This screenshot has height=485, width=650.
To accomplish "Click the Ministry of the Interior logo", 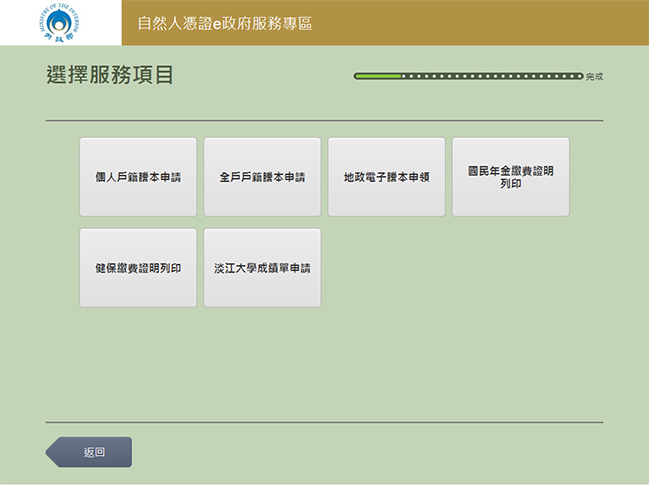I will (60, 20).
